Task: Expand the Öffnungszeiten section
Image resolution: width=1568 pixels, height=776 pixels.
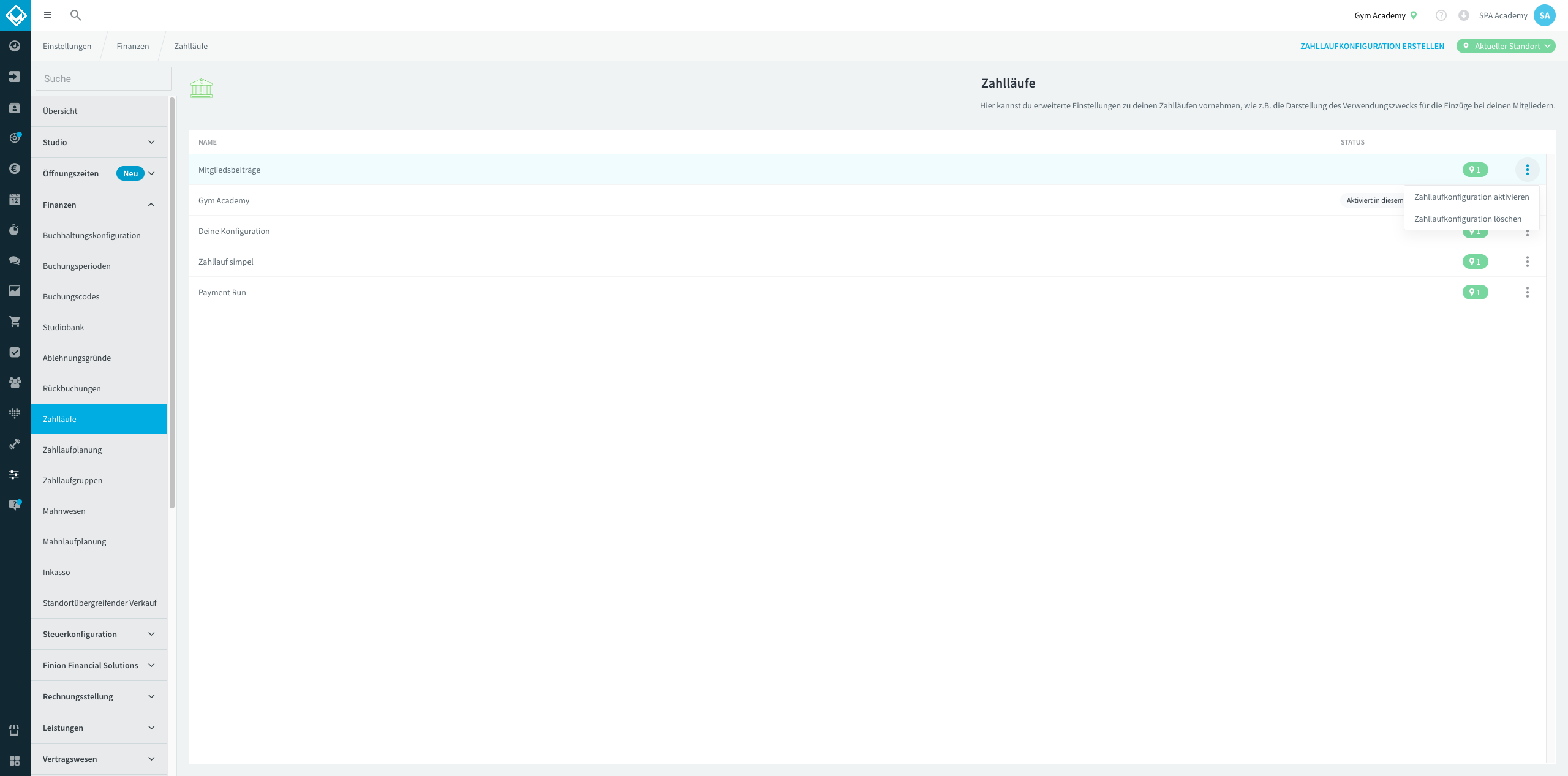Action: [x=99, y=173]
